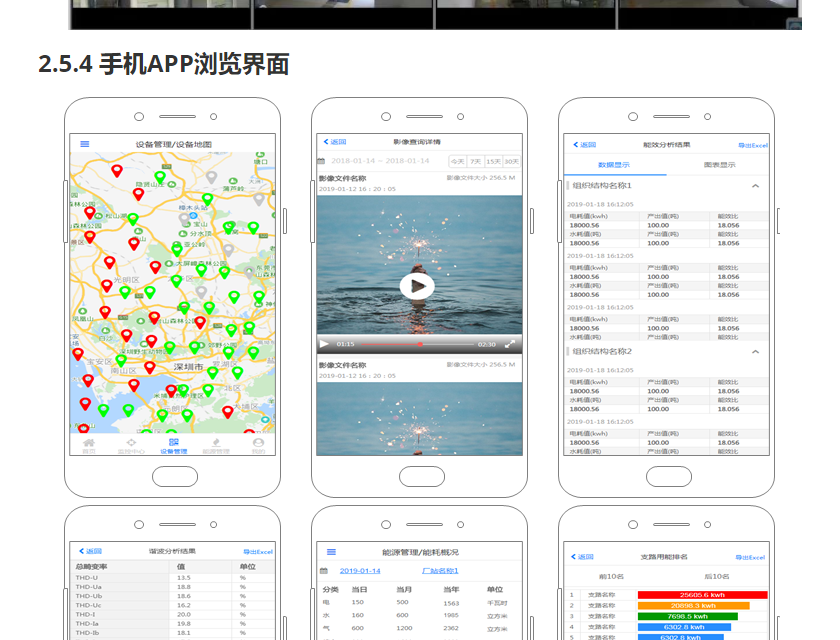
Task: Open hamburger menu on 设备管理/设备地图 screen
Action: click(85, 144)
